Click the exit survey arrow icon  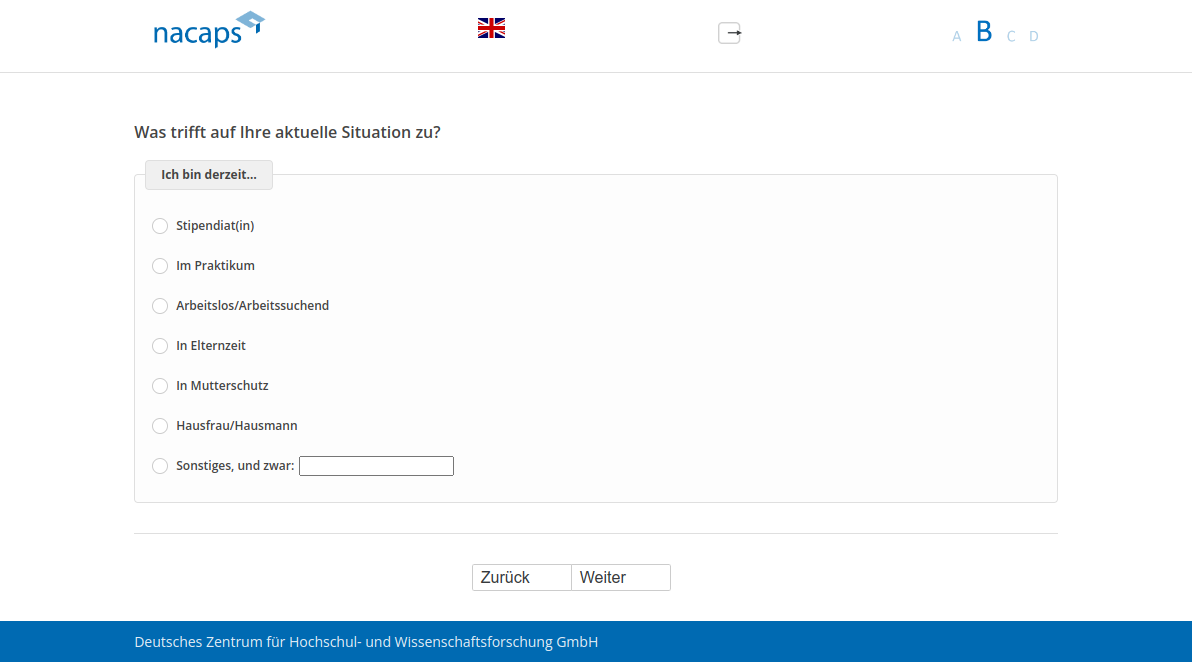pyautogui.click(x=730, y=33)
